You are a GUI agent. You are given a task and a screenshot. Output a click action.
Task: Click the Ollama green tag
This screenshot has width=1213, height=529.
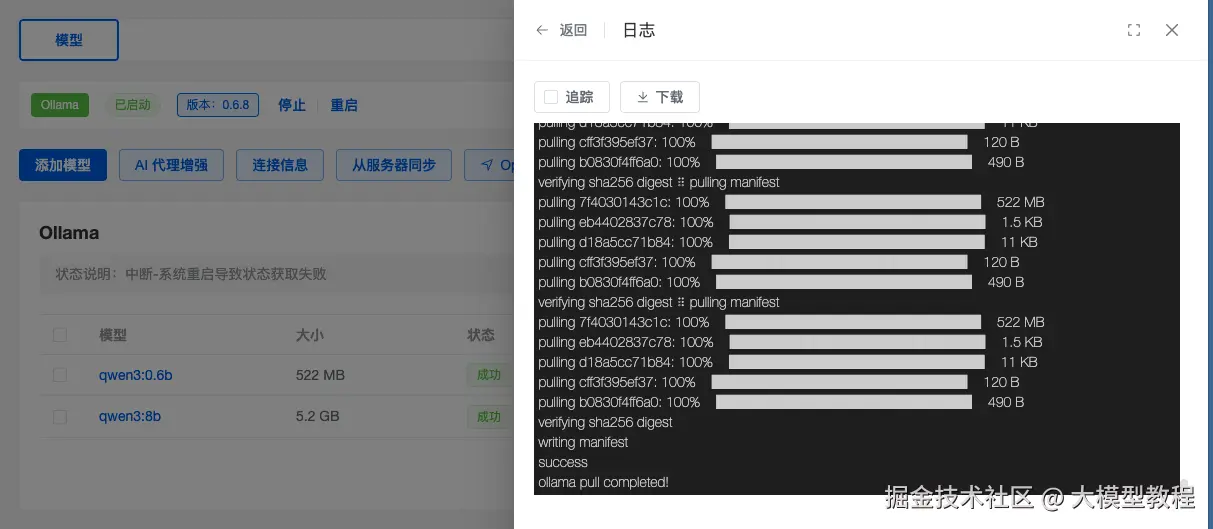(x=60, y=105)
